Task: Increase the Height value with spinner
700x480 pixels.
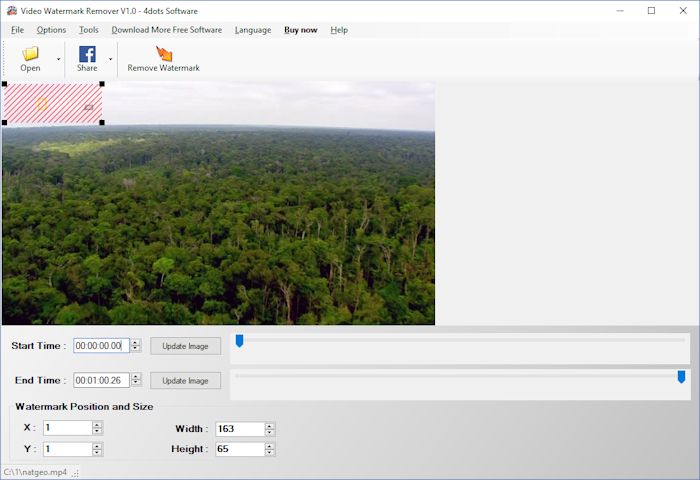Action: [x=269, y=446]
